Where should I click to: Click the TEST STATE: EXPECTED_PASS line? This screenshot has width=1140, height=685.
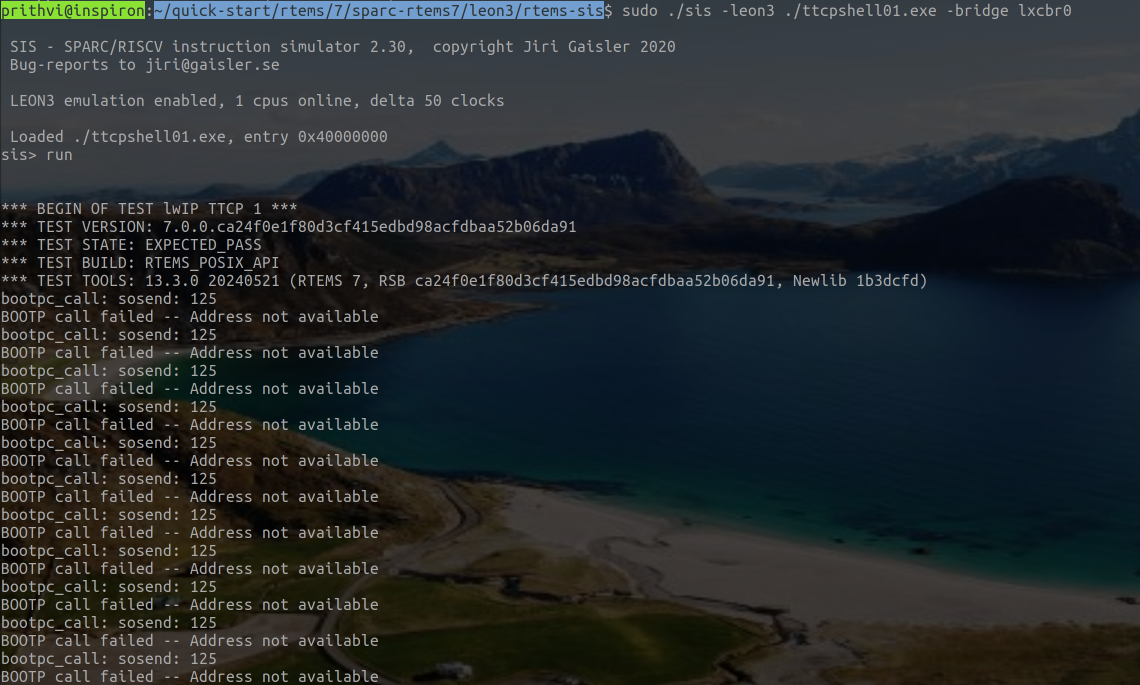point(131,245)
